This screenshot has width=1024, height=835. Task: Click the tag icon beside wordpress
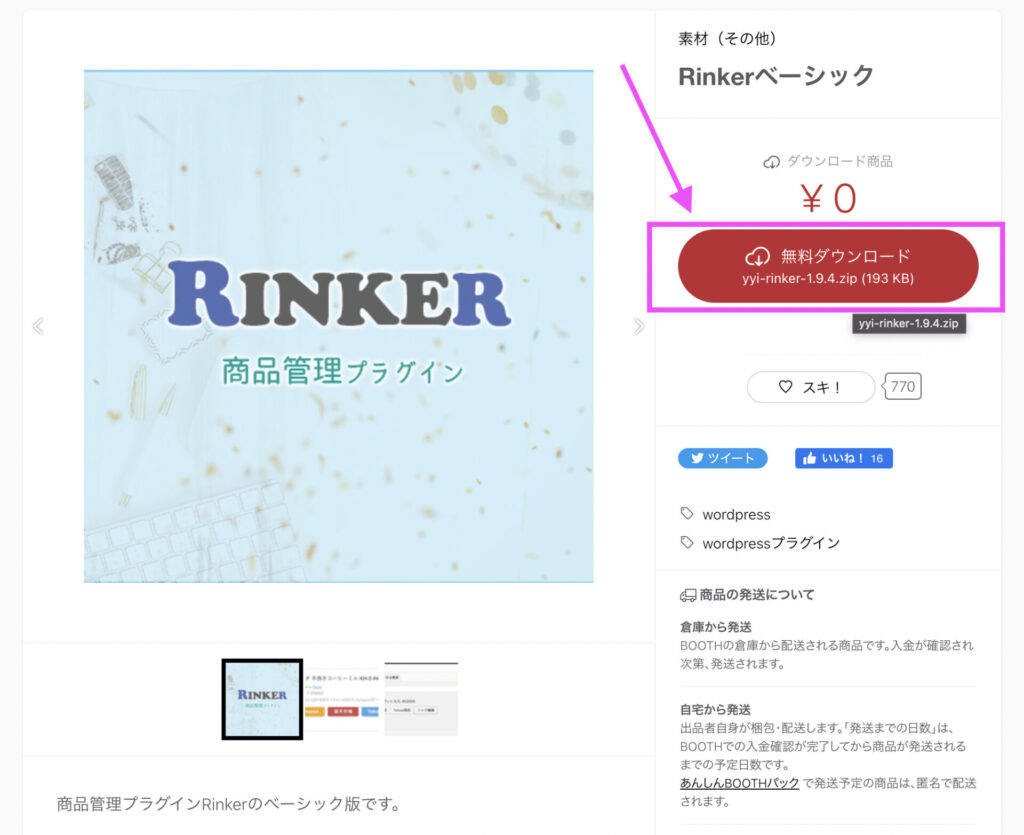687,514
